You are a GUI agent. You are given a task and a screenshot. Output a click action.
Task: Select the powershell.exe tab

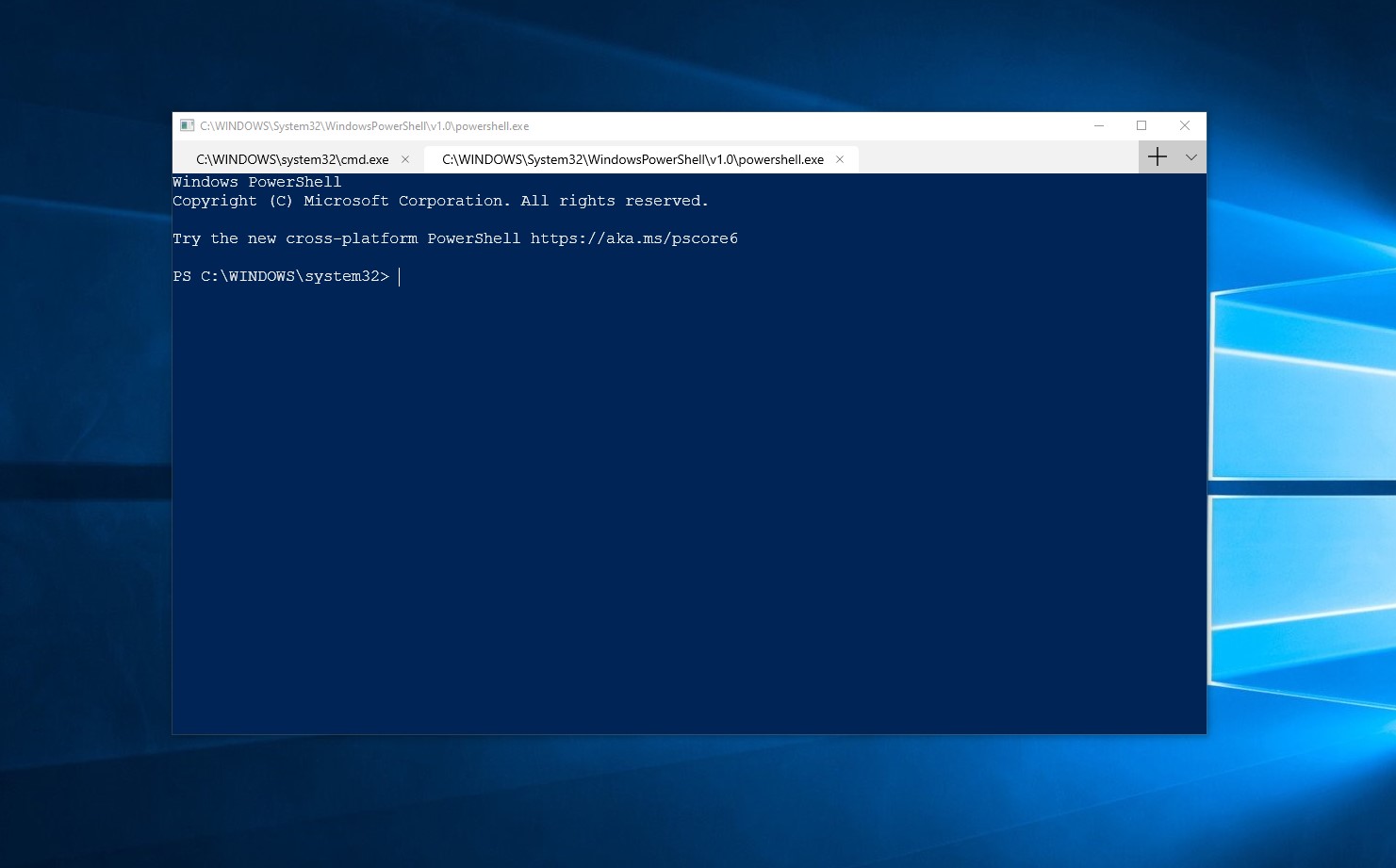[632, 159]
